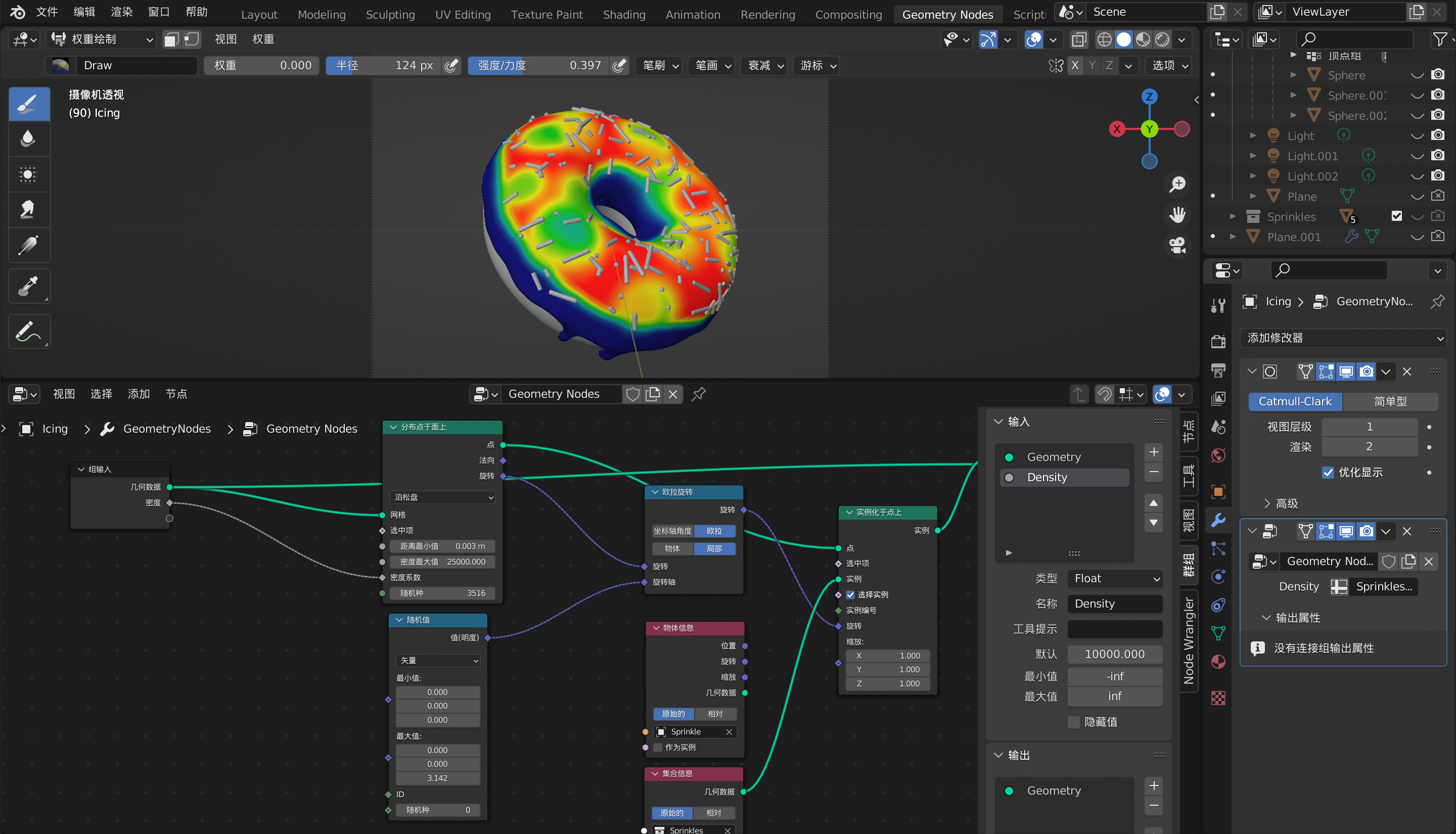Select the 简单型 subdivision button
The width and height of the screenshot is (1456, 834).
click(1390, 401)
